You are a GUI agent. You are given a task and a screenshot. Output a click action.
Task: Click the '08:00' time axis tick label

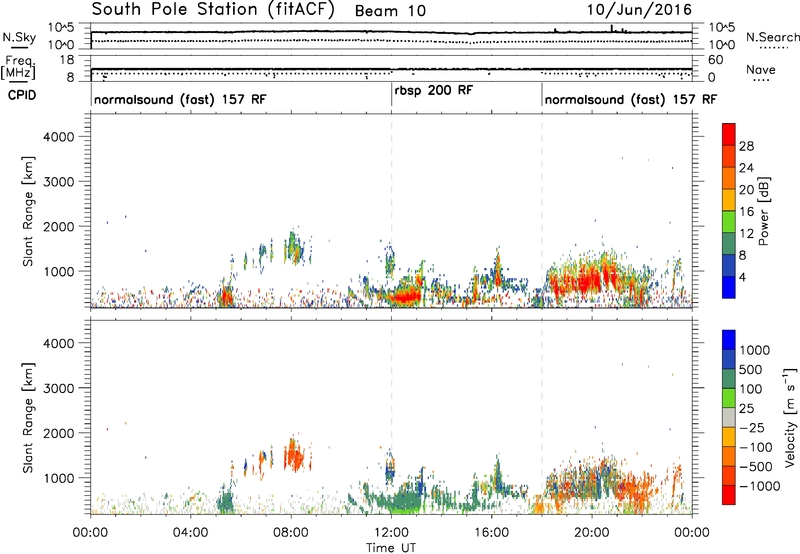click(291, 533)
